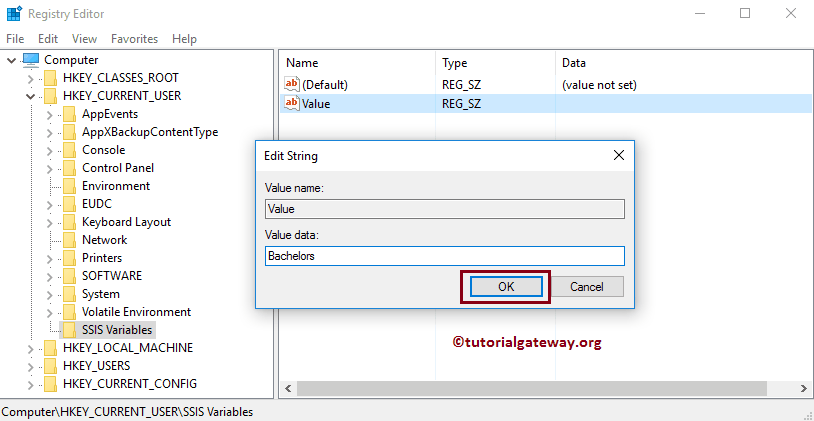The width and height of the screenshot is (814, 421).
Task: Click the Network folder icon
Action: pyautogui.click(x=69, y=240)
